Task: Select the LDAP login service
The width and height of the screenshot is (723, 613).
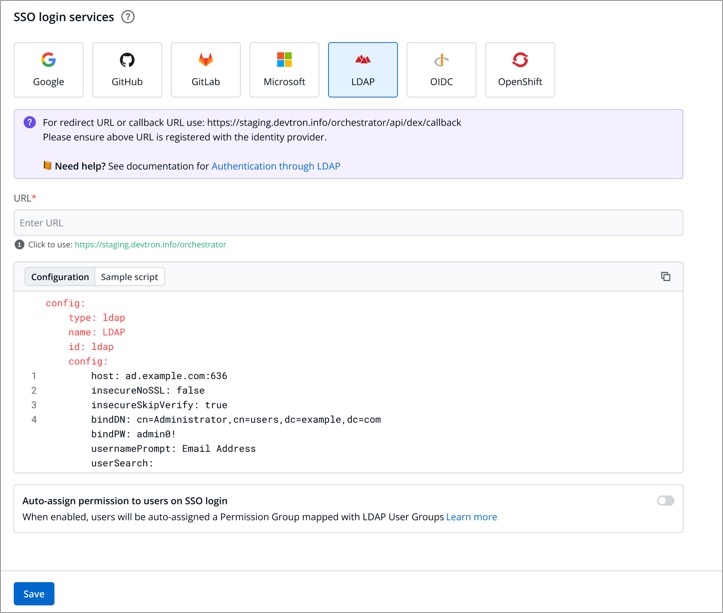Action: click(362, 70)
